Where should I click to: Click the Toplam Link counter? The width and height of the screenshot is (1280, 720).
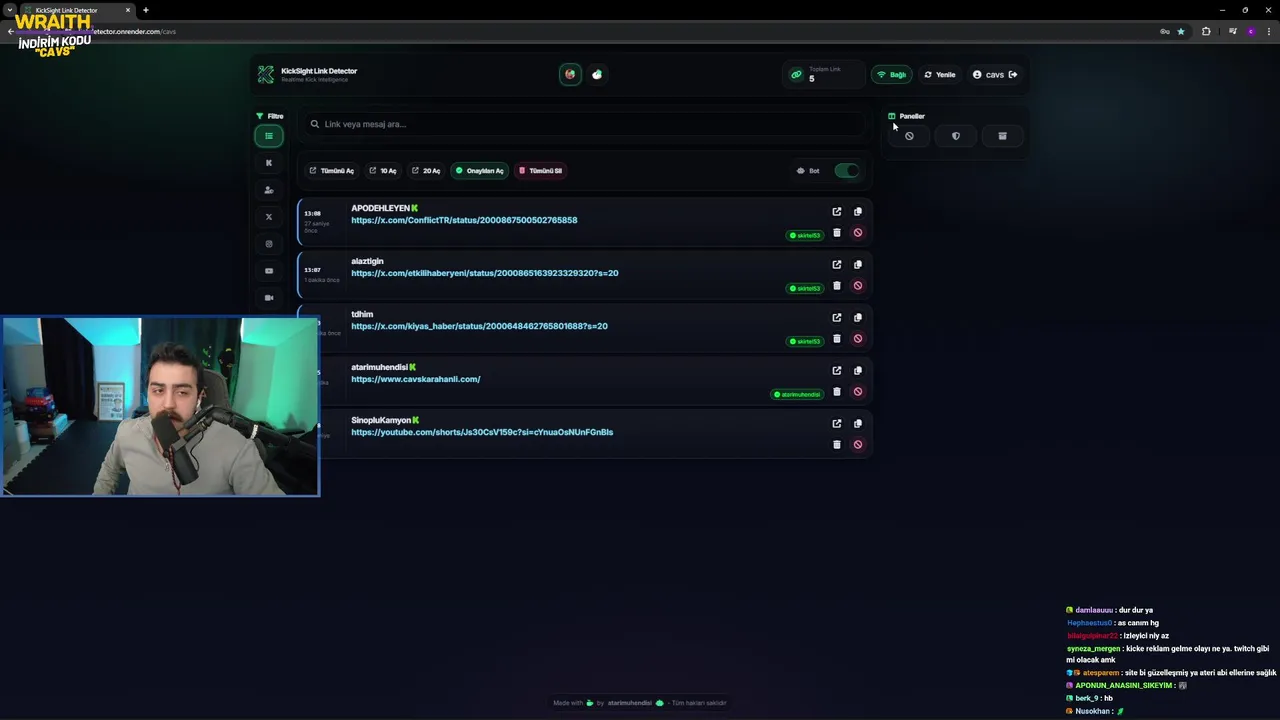(824, 75)
